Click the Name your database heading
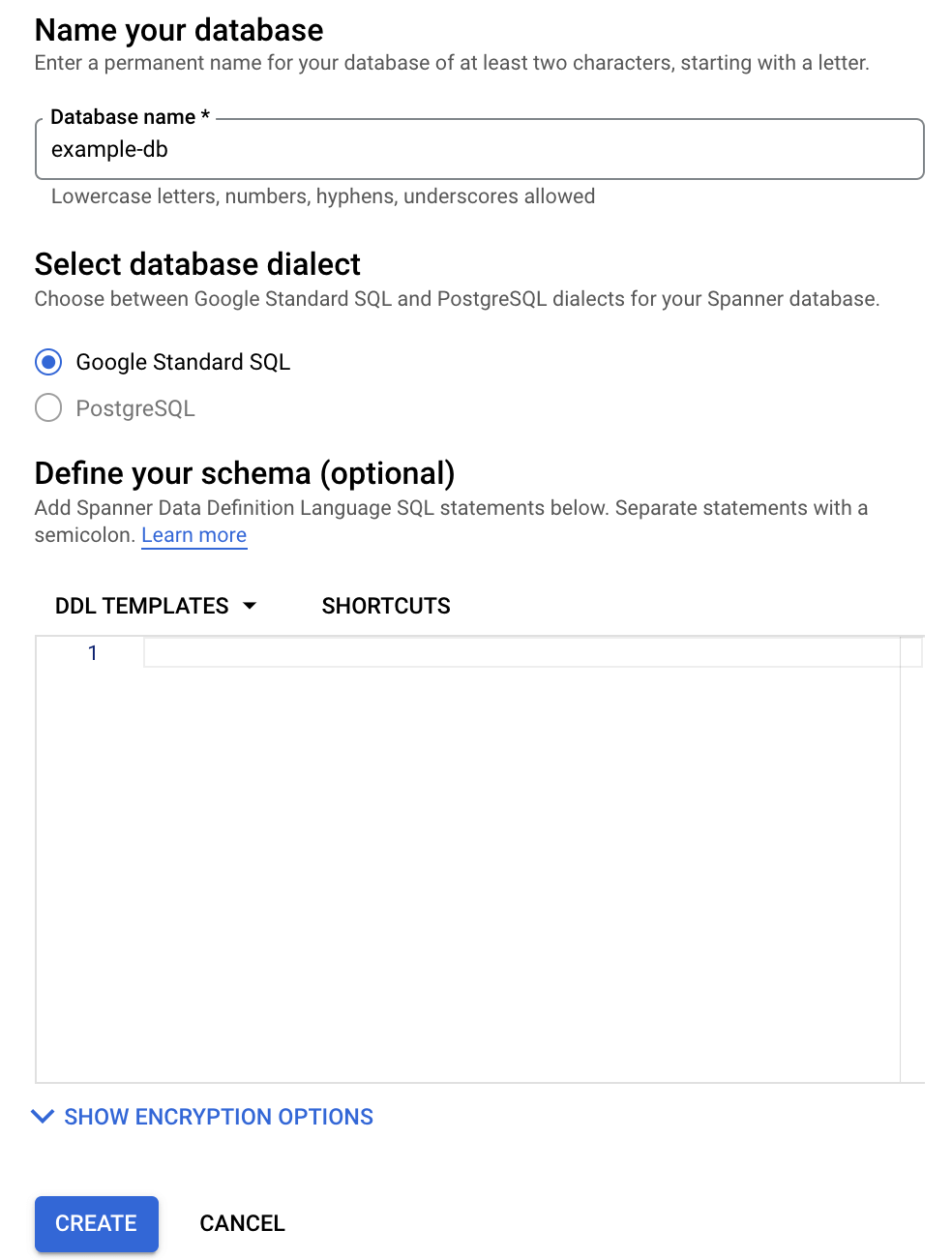The height and width of the screenshot is (1260, 952). point(179,30)
